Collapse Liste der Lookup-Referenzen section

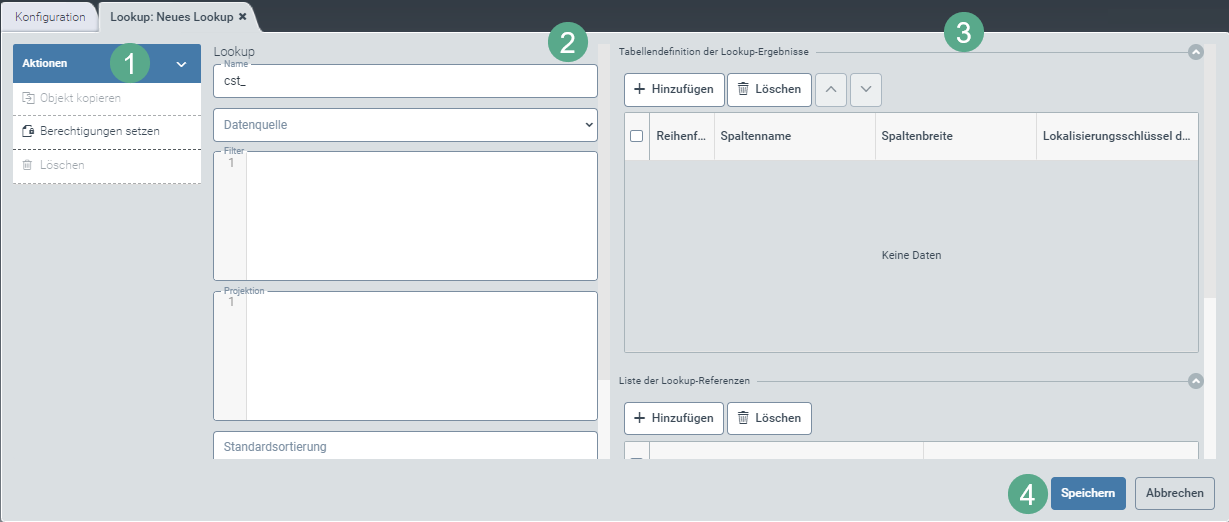[x=1195, y=381]
